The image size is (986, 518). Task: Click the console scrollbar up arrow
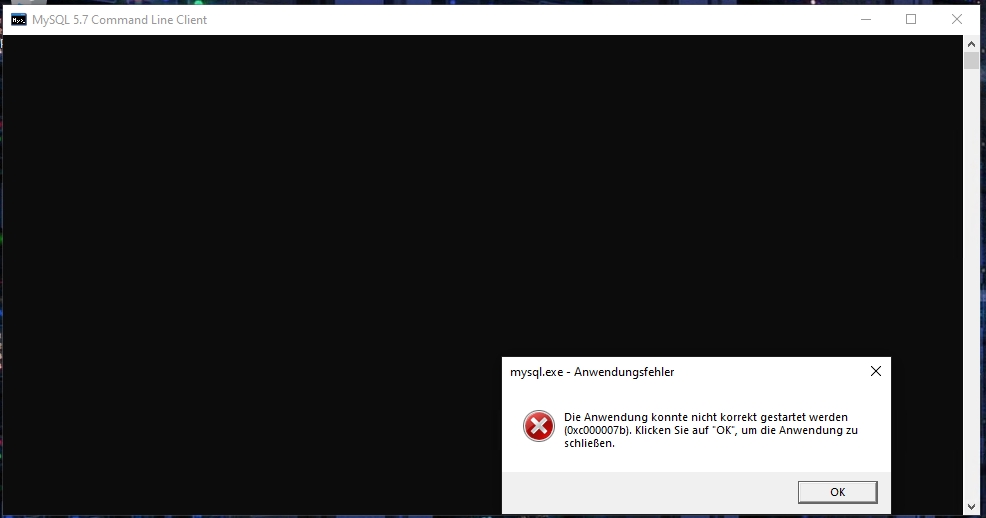click(971, 44)
